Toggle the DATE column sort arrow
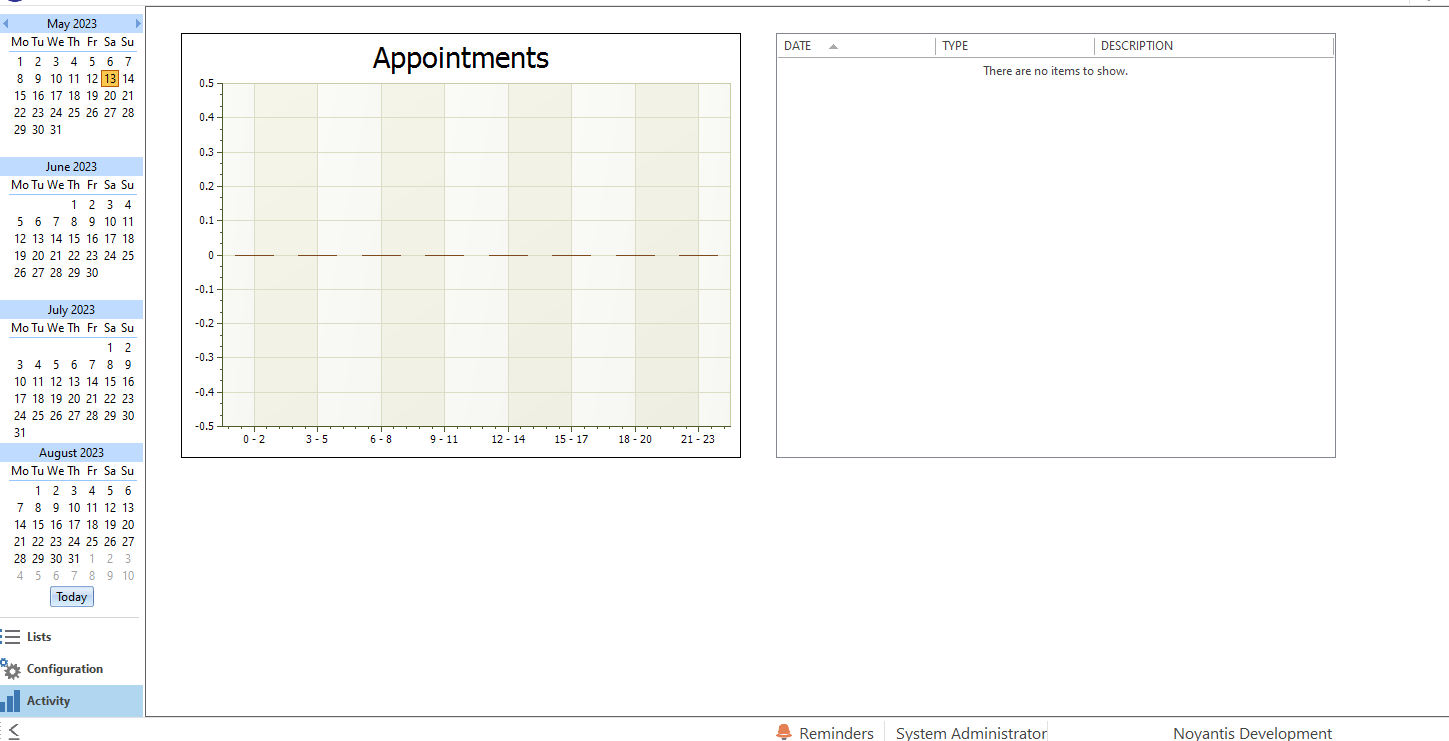The width and height of the screenshot is (1449, 741). (x=833, y=46)
